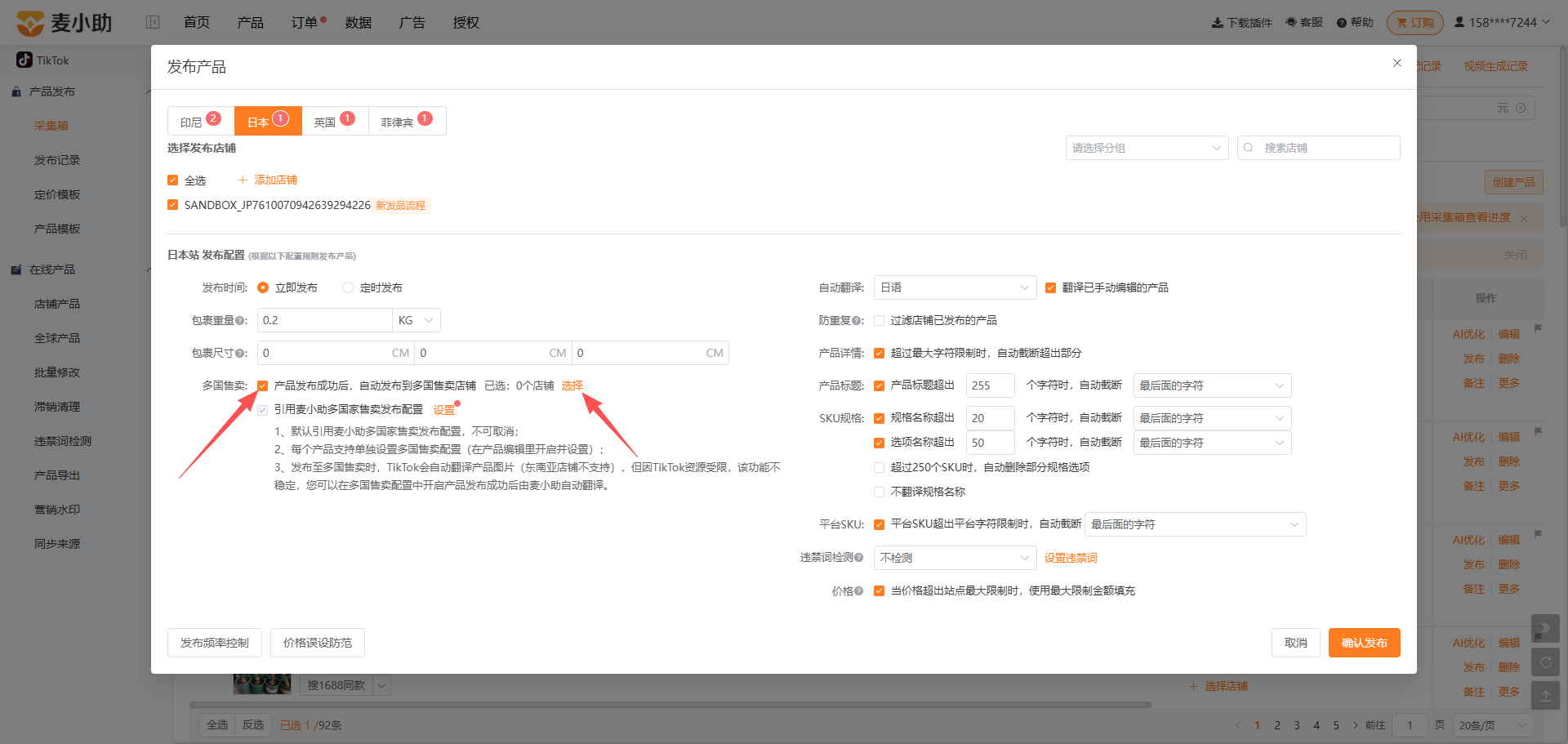This screenshot has height=744, width=1568.
Task: Click the 价格 help question icon
Action: click(859, 591)
